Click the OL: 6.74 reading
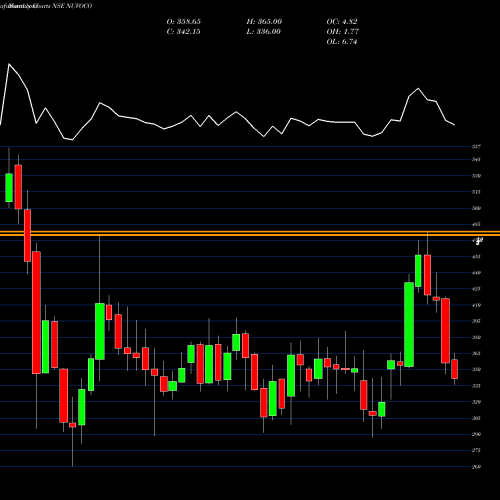The image size is (500, 500). [x=342, y=42]
